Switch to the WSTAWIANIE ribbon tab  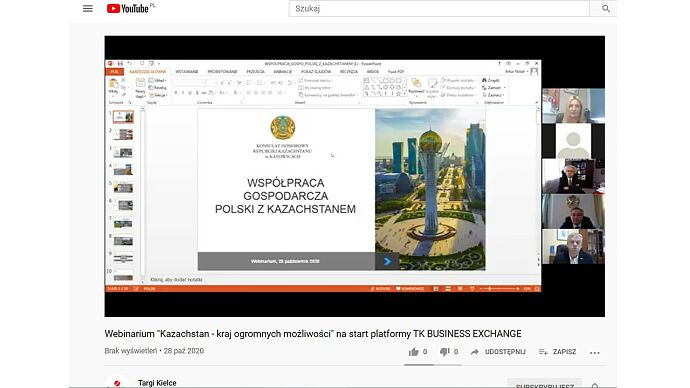click(187, 72)
